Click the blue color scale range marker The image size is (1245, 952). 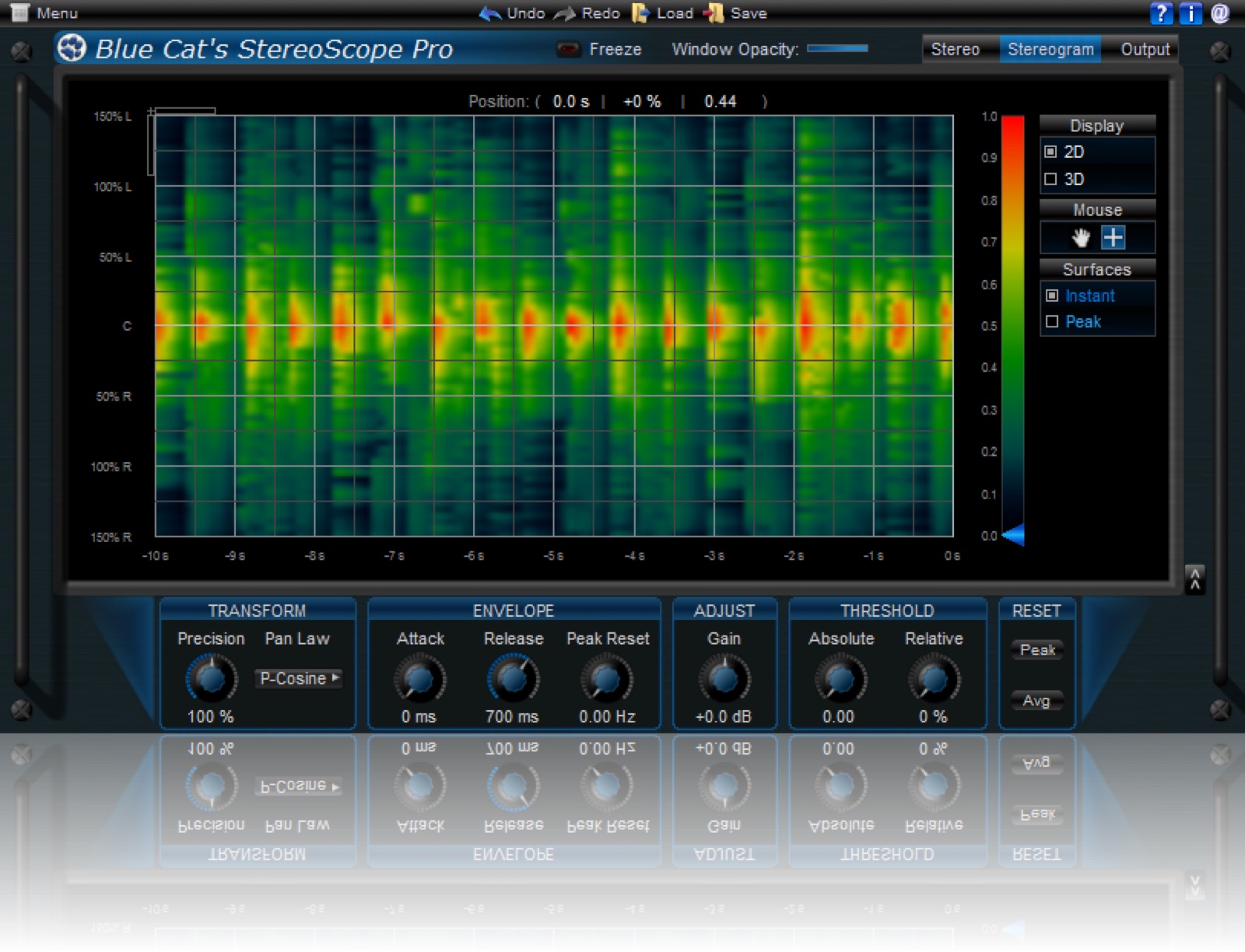pos(1013,535)
